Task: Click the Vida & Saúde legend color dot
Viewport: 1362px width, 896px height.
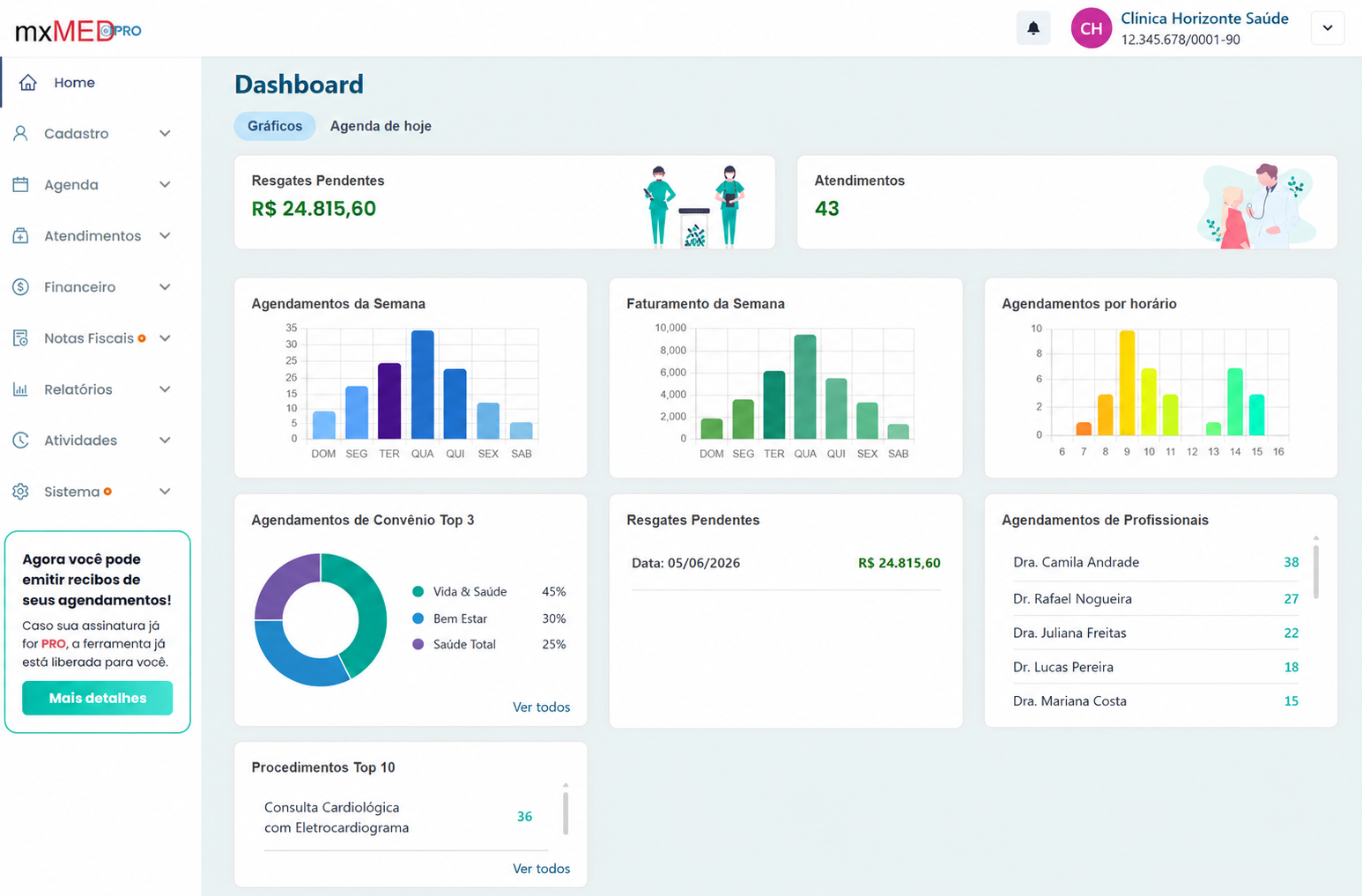Action: click(418, 592)
